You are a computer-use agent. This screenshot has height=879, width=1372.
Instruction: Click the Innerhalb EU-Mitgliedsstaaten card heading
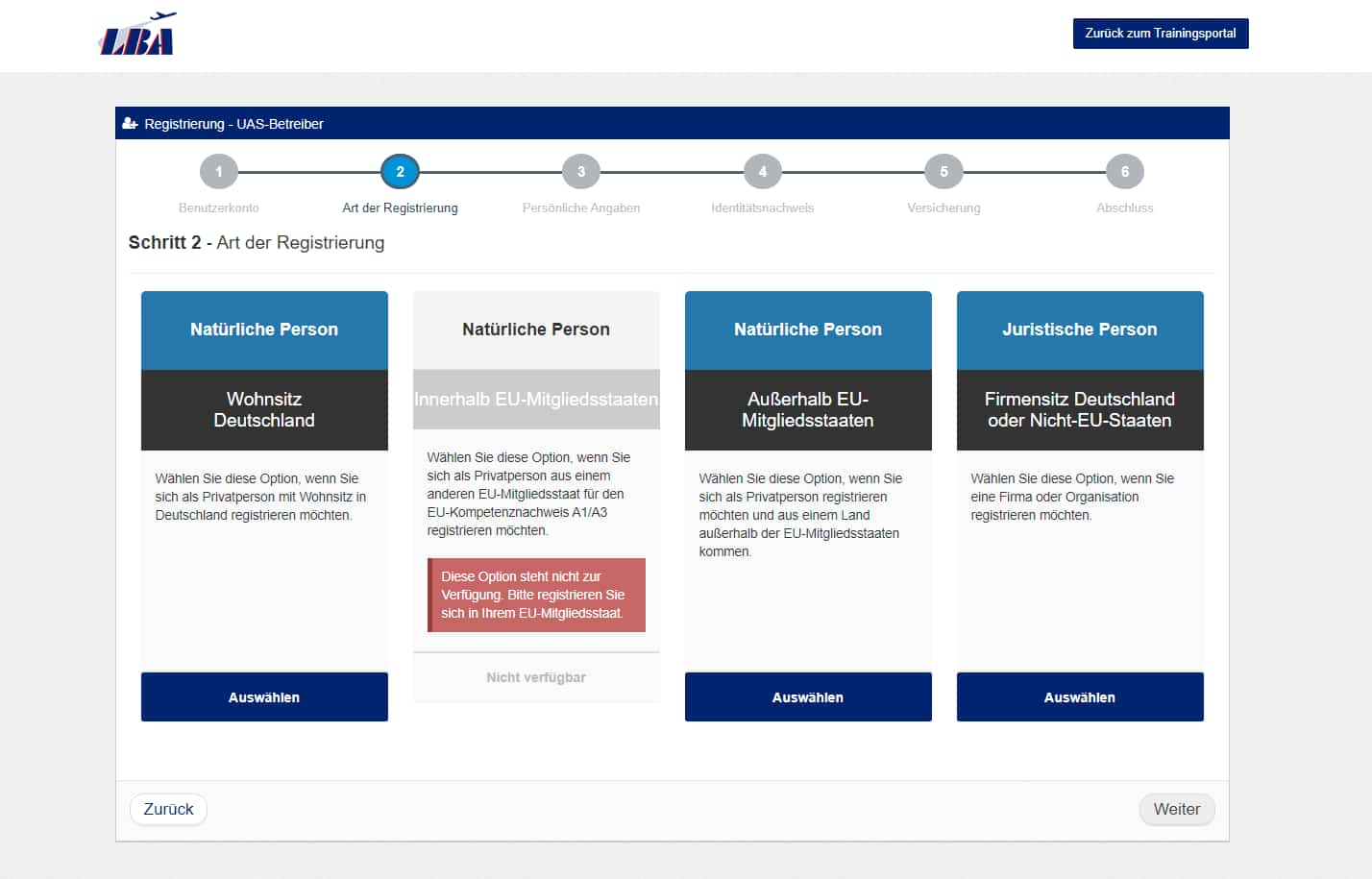click(536, 399)
